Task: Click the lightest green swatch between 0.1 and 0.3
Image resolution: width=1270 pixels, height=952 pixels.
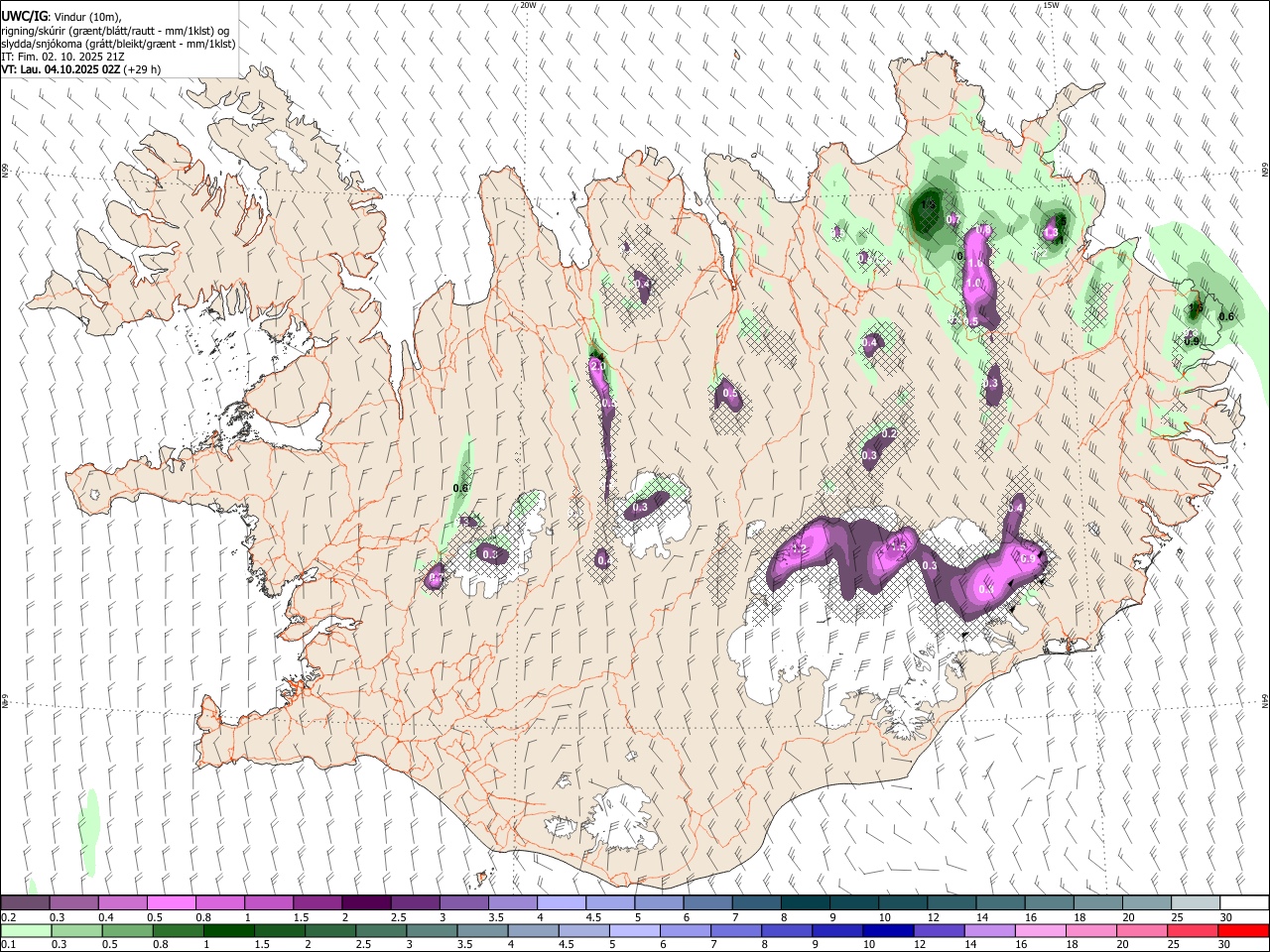Action: tap(26, 931)
